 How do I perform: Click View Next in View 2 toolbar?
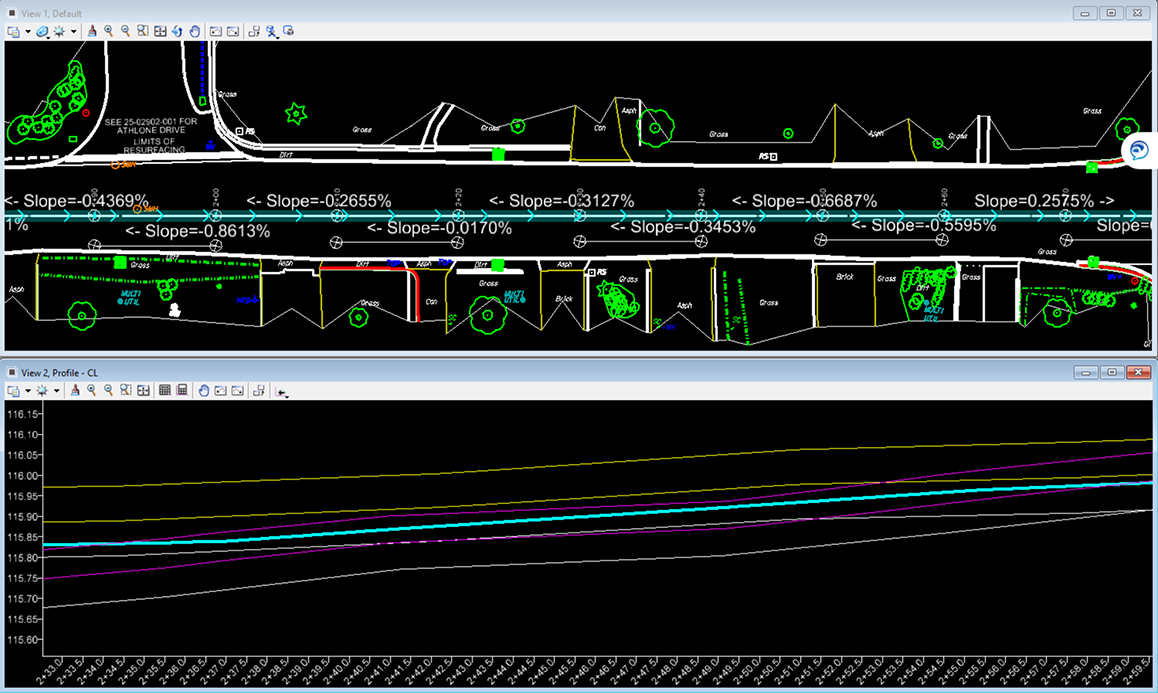tap(236, 390)
